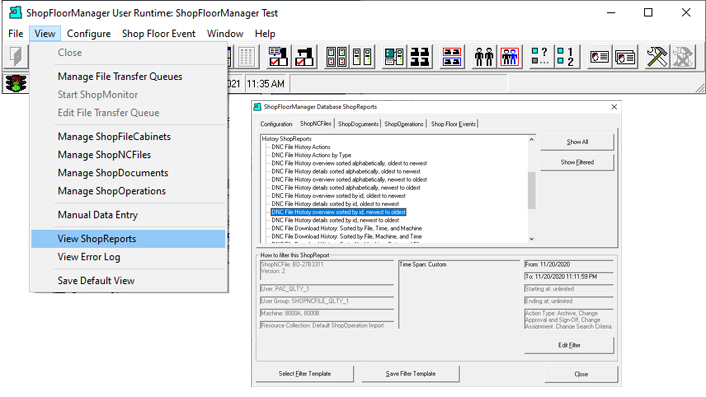
Task: Select DNC File History details sorted by id, newest to oldest
Action: click(x=335, y=220)
